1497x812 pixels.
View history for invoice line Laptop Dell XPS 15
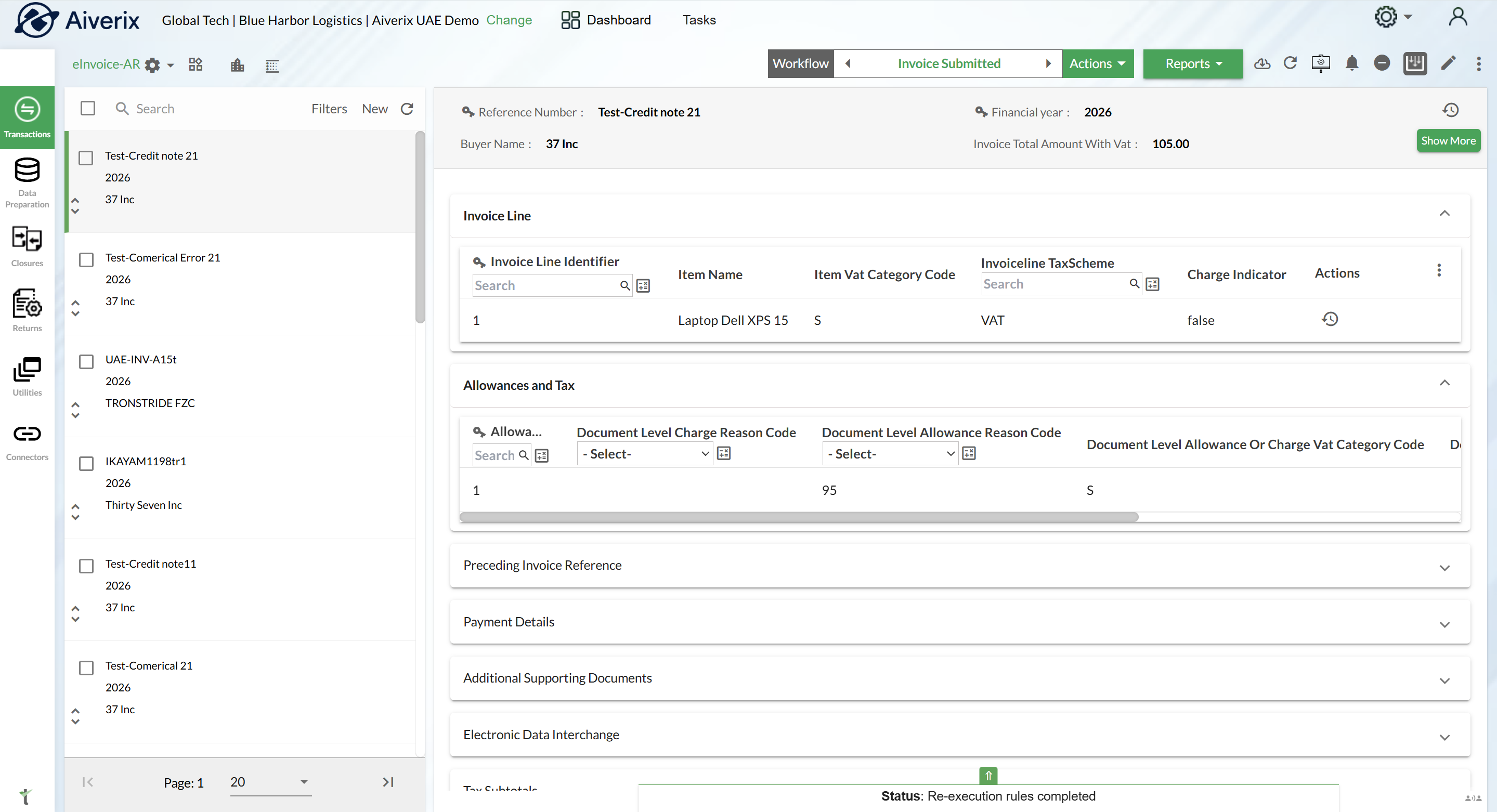[x=1330, y=319]
